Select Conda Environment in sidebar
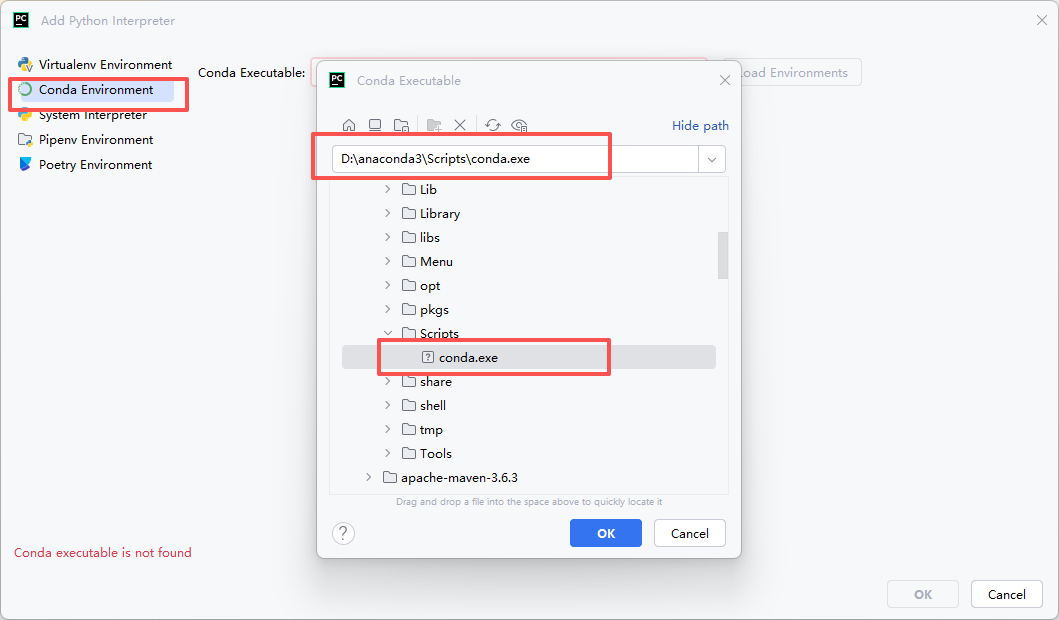1059x620 pixels. [95, 90]
